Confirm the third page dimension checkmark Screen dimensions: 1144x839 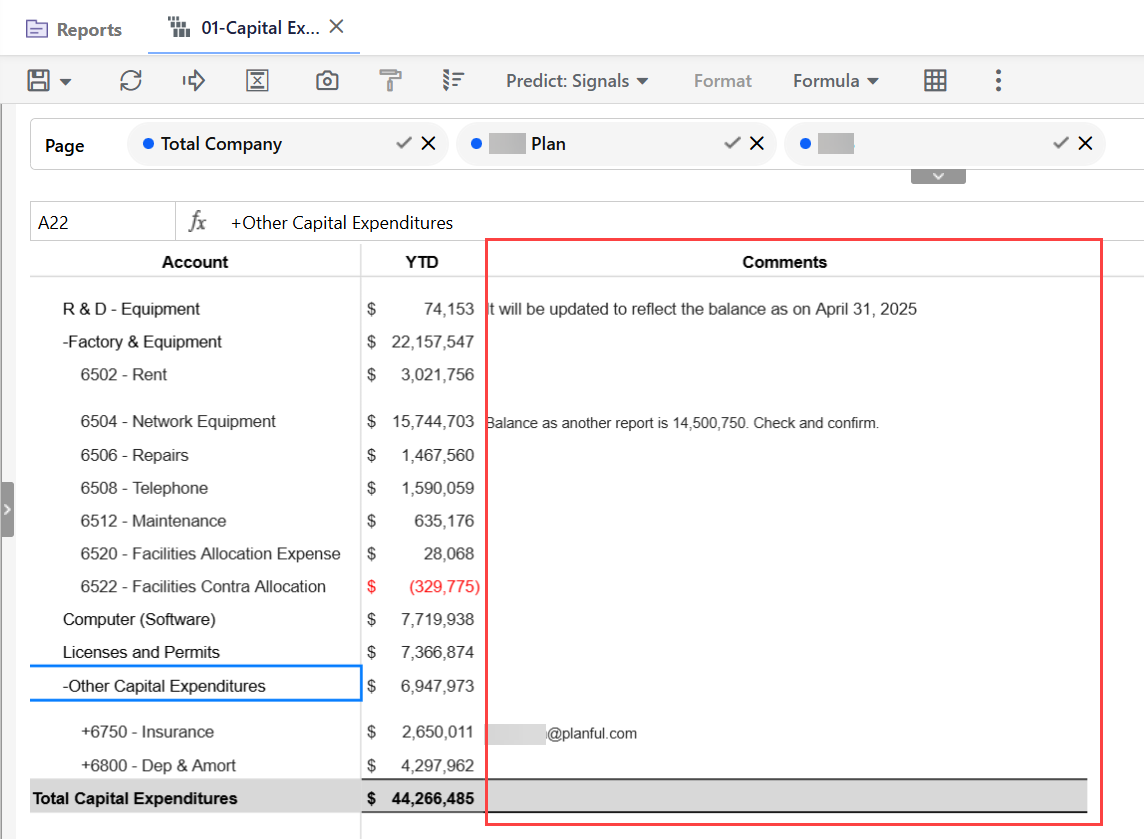pos(1061,143)
